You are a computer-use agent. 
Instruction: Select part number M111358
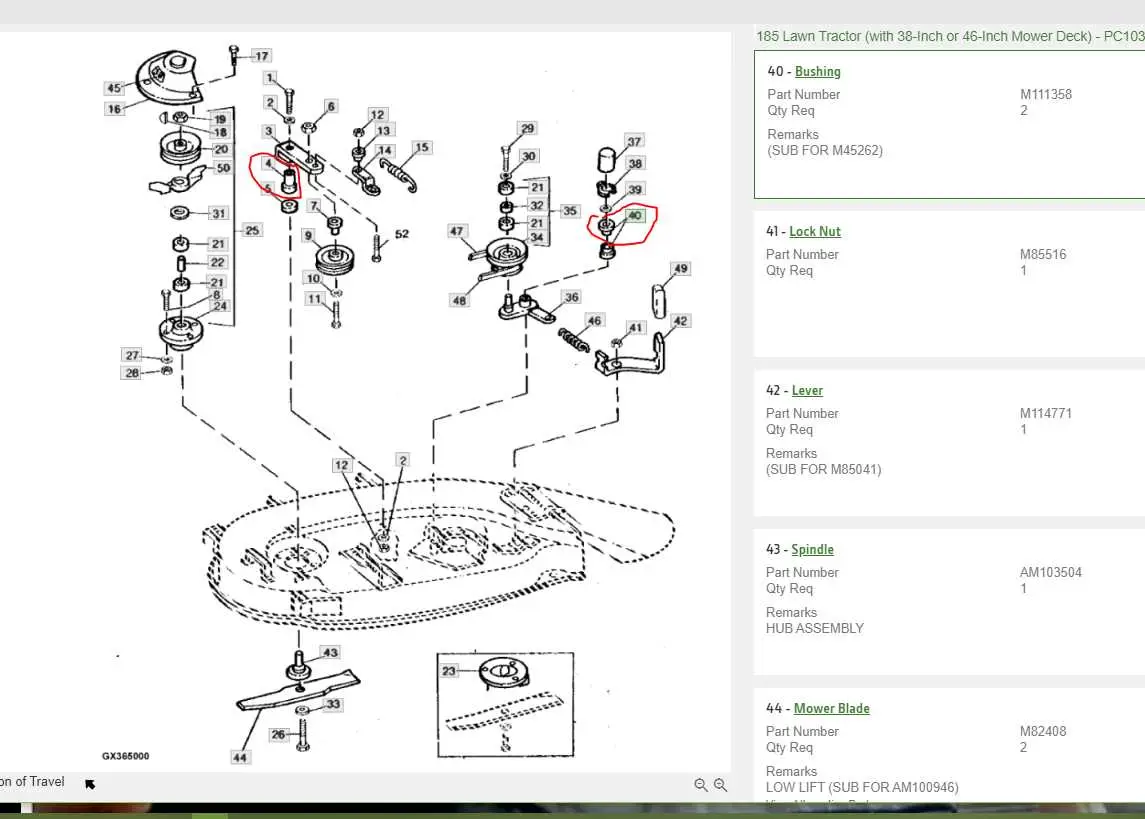tap(1046, 94)
